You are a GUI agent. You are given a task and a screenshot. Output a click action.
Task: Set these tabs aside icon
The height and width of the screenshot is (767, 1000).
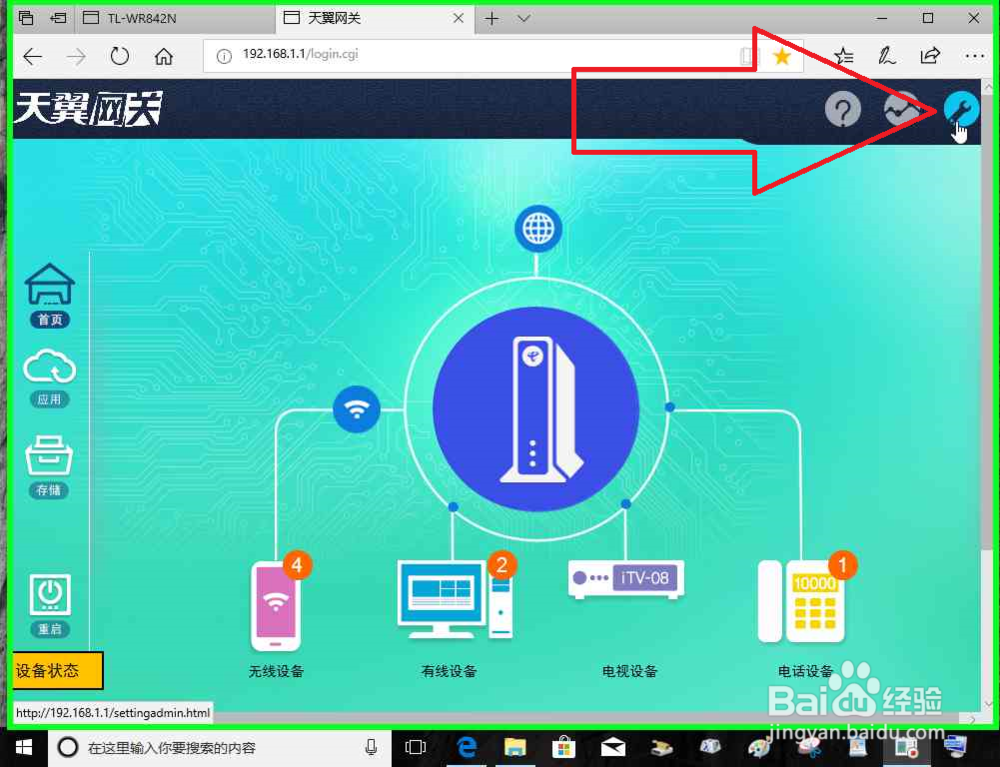pyautogui.click(x=58, y=18)
